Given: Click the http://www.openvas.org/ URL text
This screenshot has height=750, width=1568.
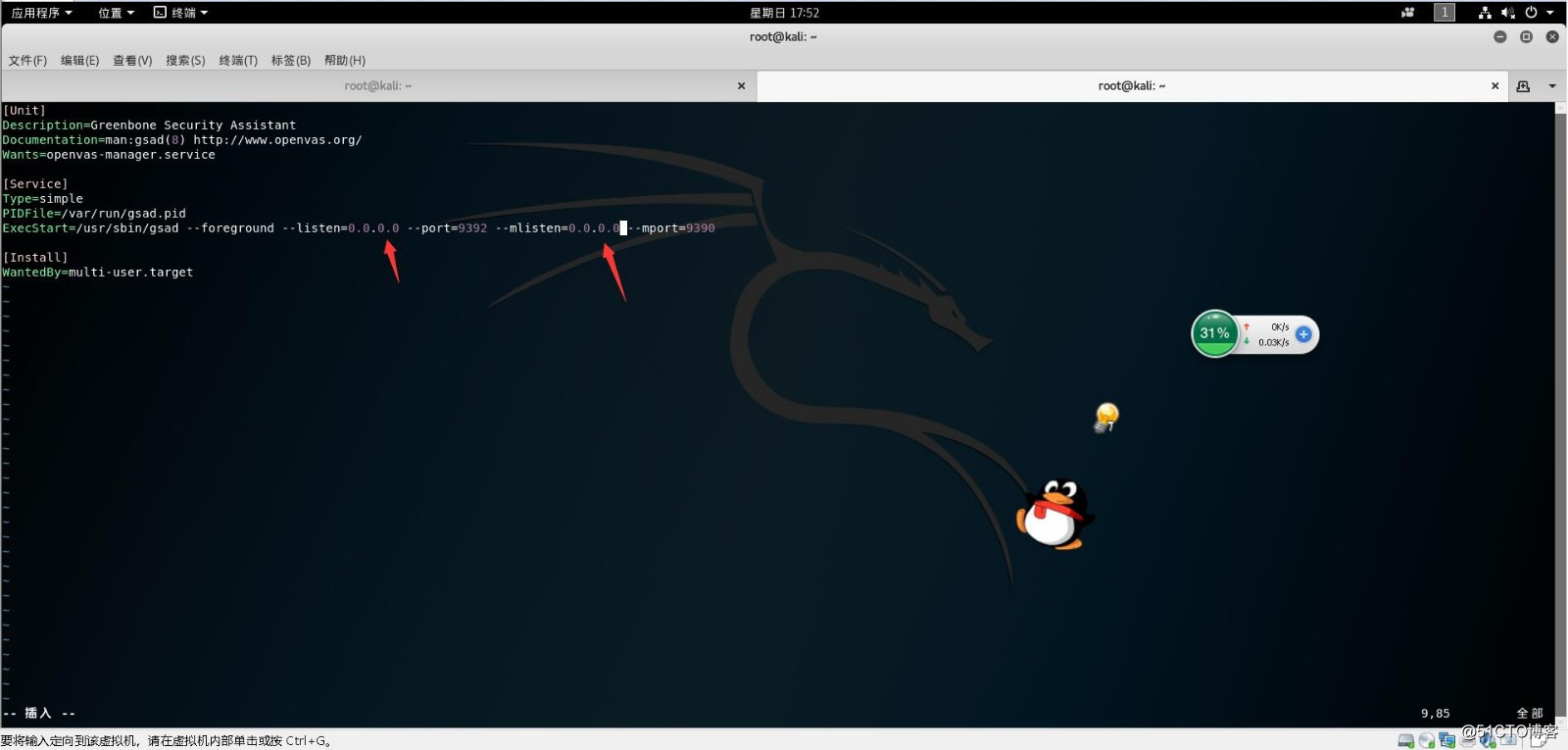Looking at the screenshot, I should click(x=277, y=140).
